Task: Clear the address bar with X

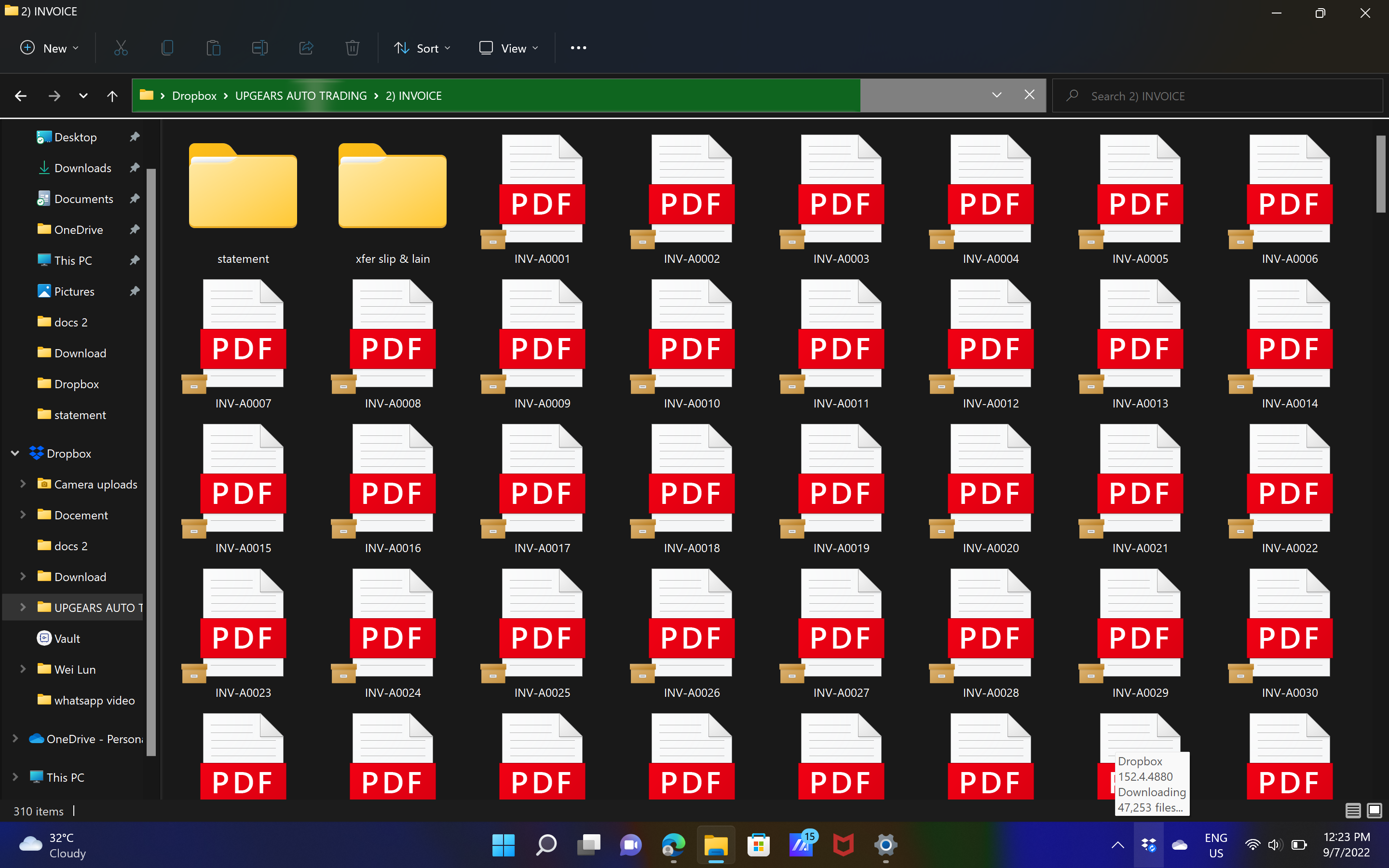Action: click(x=1030, y=95)
